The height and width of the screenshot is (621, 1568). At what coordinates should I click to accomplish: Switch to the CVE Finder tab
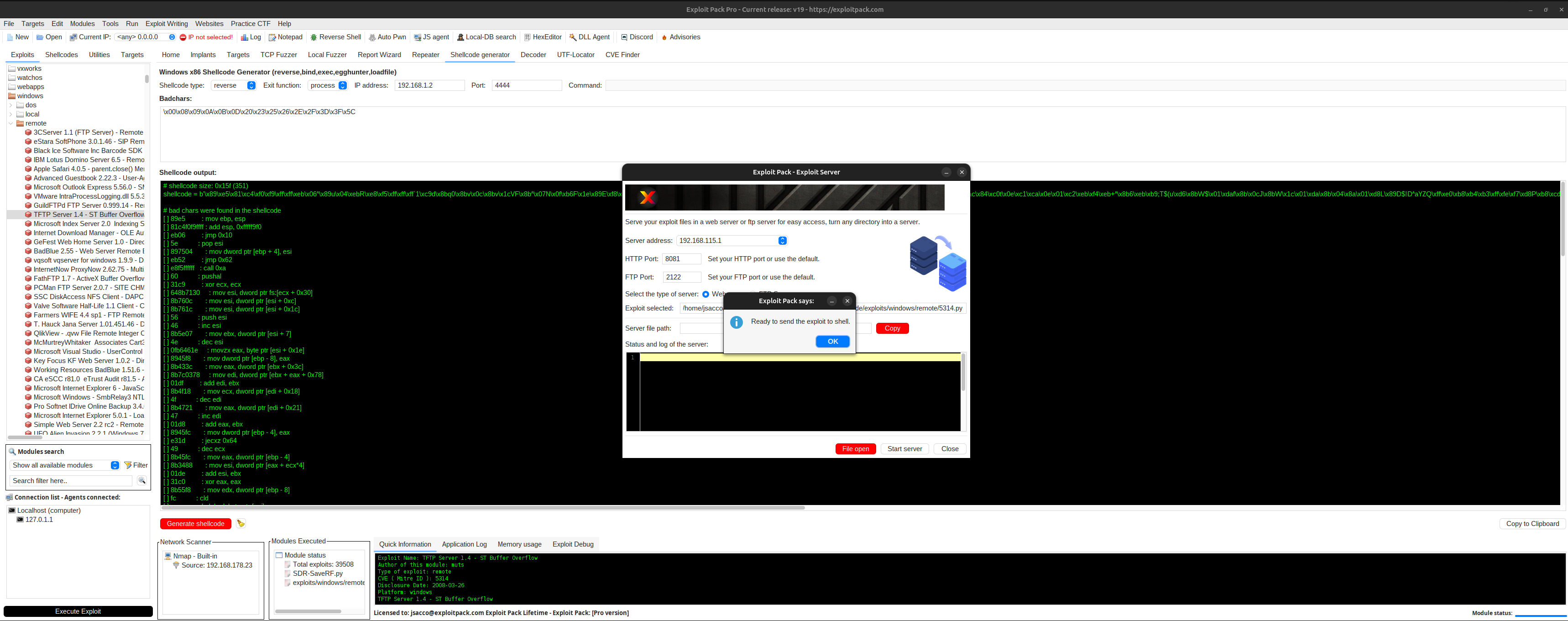click(622, 55)
